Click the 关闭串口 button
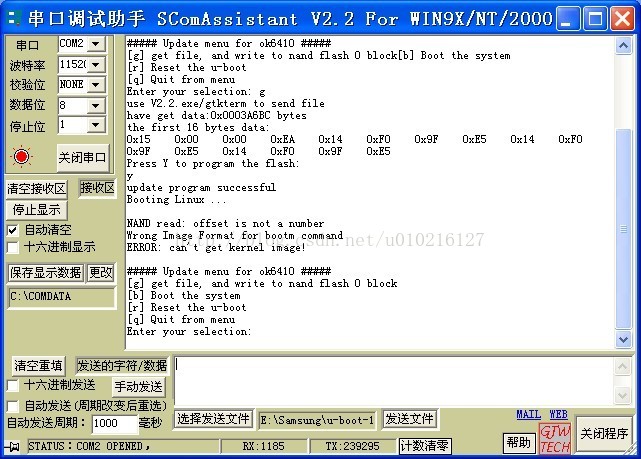 [x=83, y=157]
